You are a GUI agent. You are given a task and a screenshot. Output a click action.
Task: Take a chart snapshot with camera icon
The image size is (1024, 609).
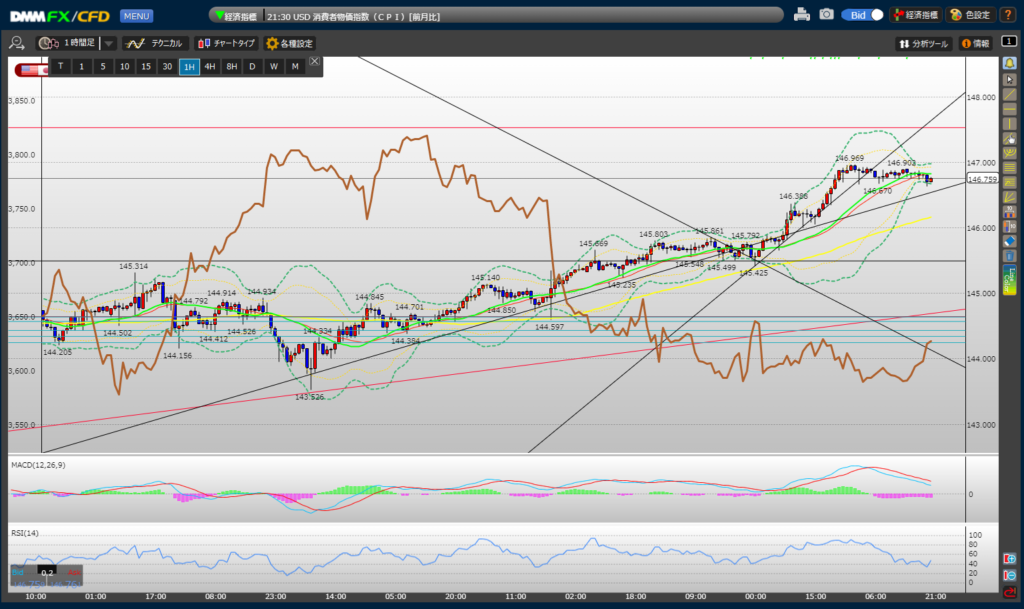point(826,15)
